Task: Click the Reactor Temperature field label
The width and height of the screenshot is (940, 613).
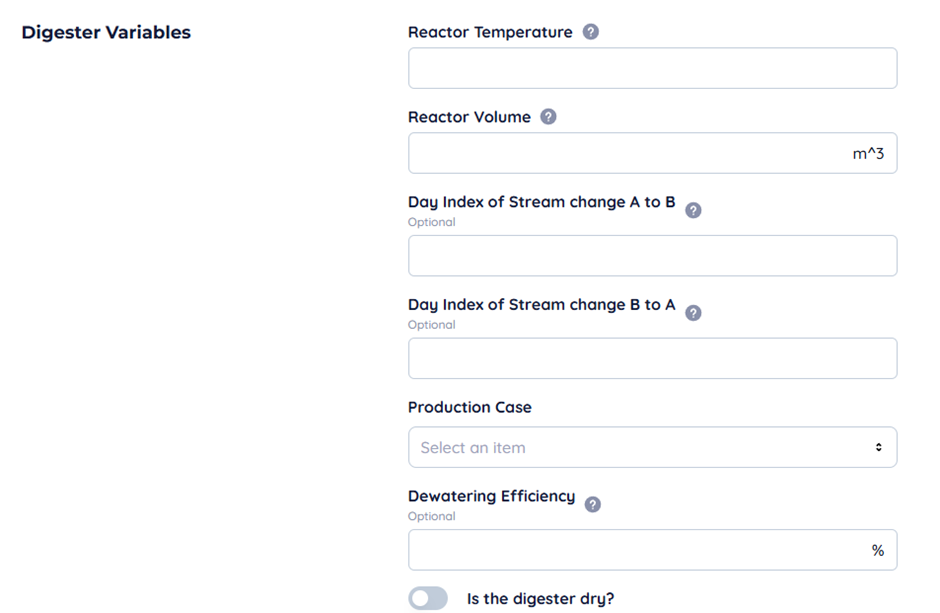Action: coord(489,31)
